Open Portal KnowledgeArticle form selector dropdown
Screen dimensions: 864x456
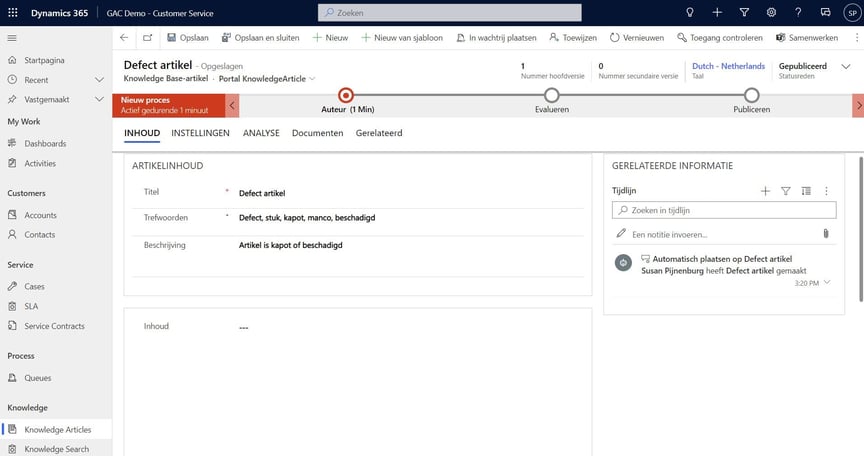point(312,79)
